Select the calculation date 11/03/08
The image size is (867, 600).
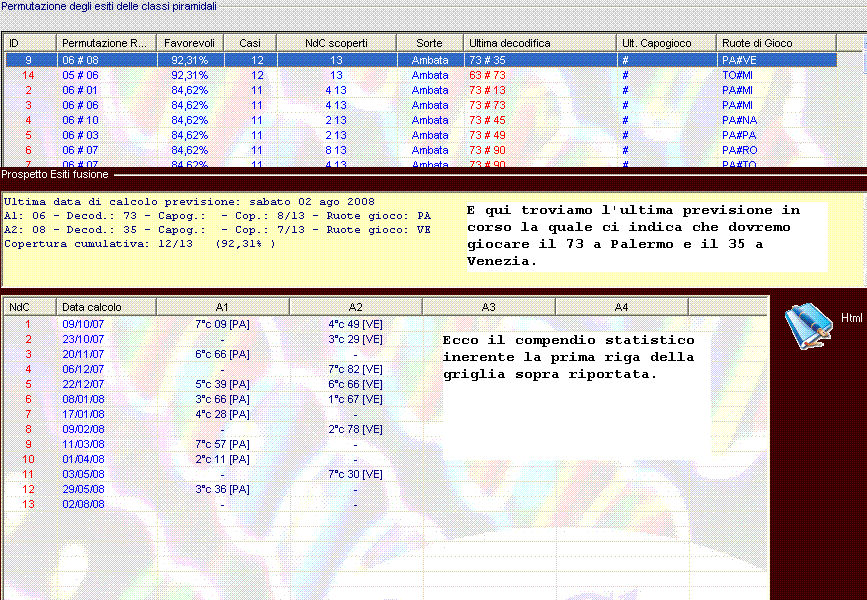[x=83, y=444]
